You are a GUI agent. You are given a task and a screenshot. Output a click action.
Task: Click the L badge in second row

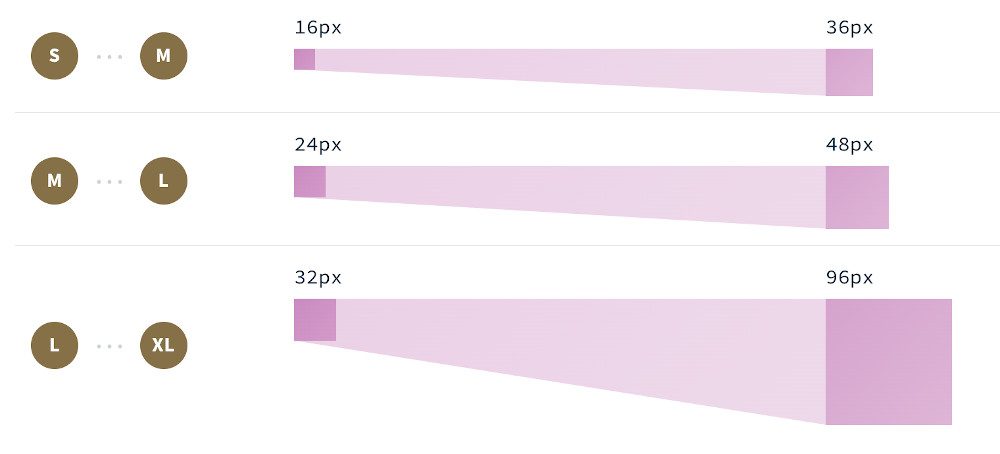tap(163, 181)
